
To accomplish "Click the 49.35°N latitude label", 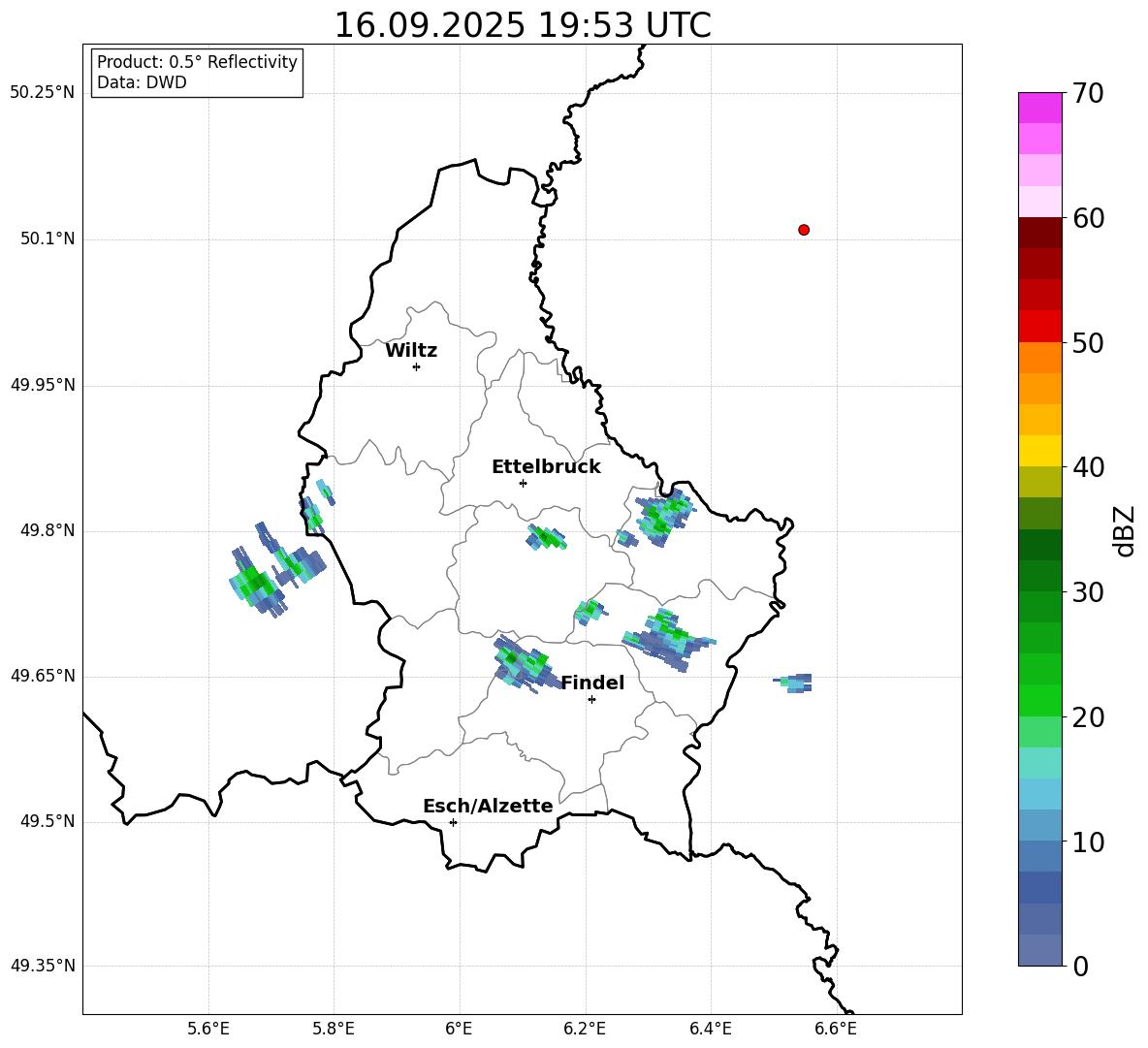I will coord(43,966).
